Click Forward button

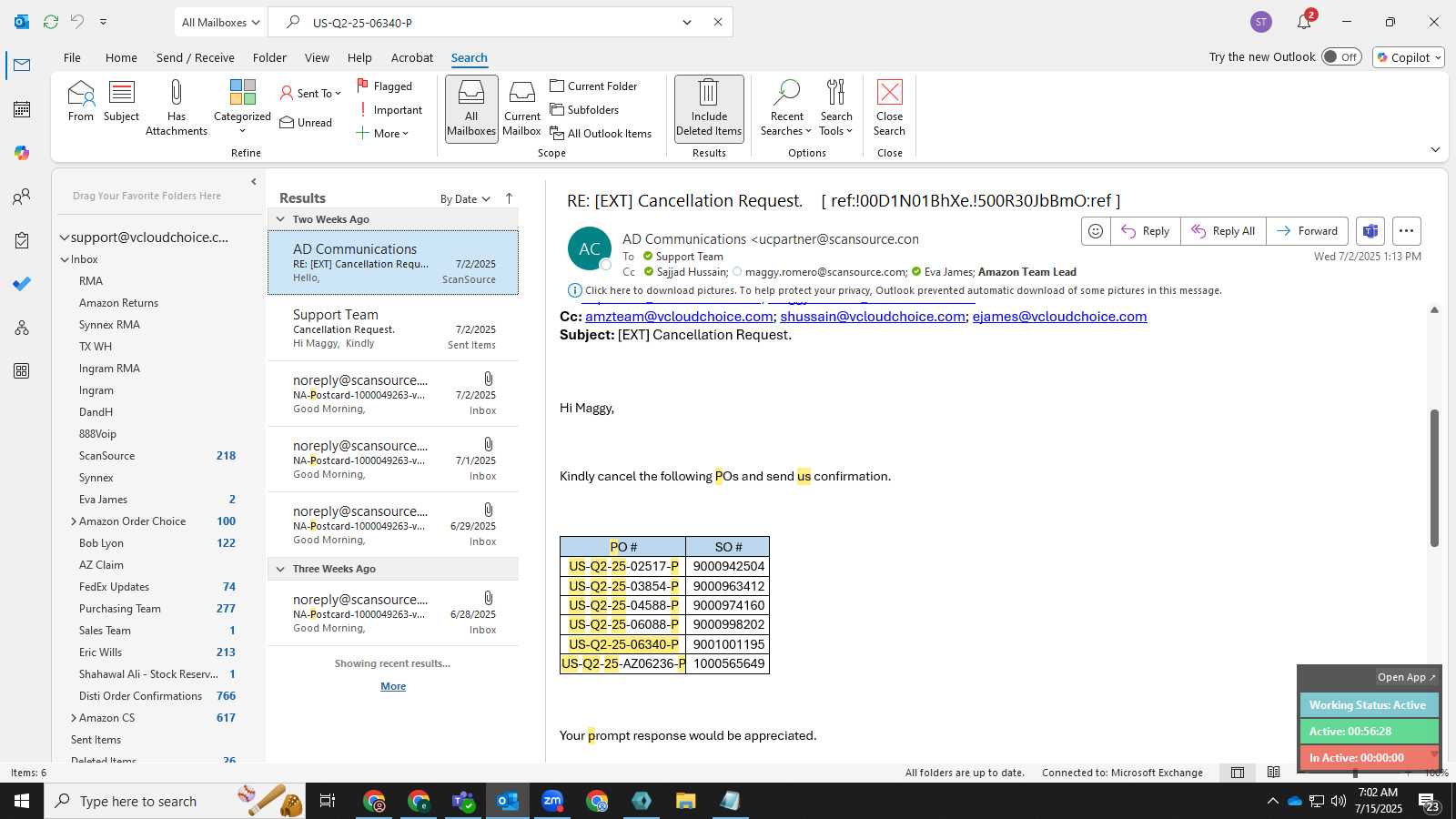(x=1307, y=231)
